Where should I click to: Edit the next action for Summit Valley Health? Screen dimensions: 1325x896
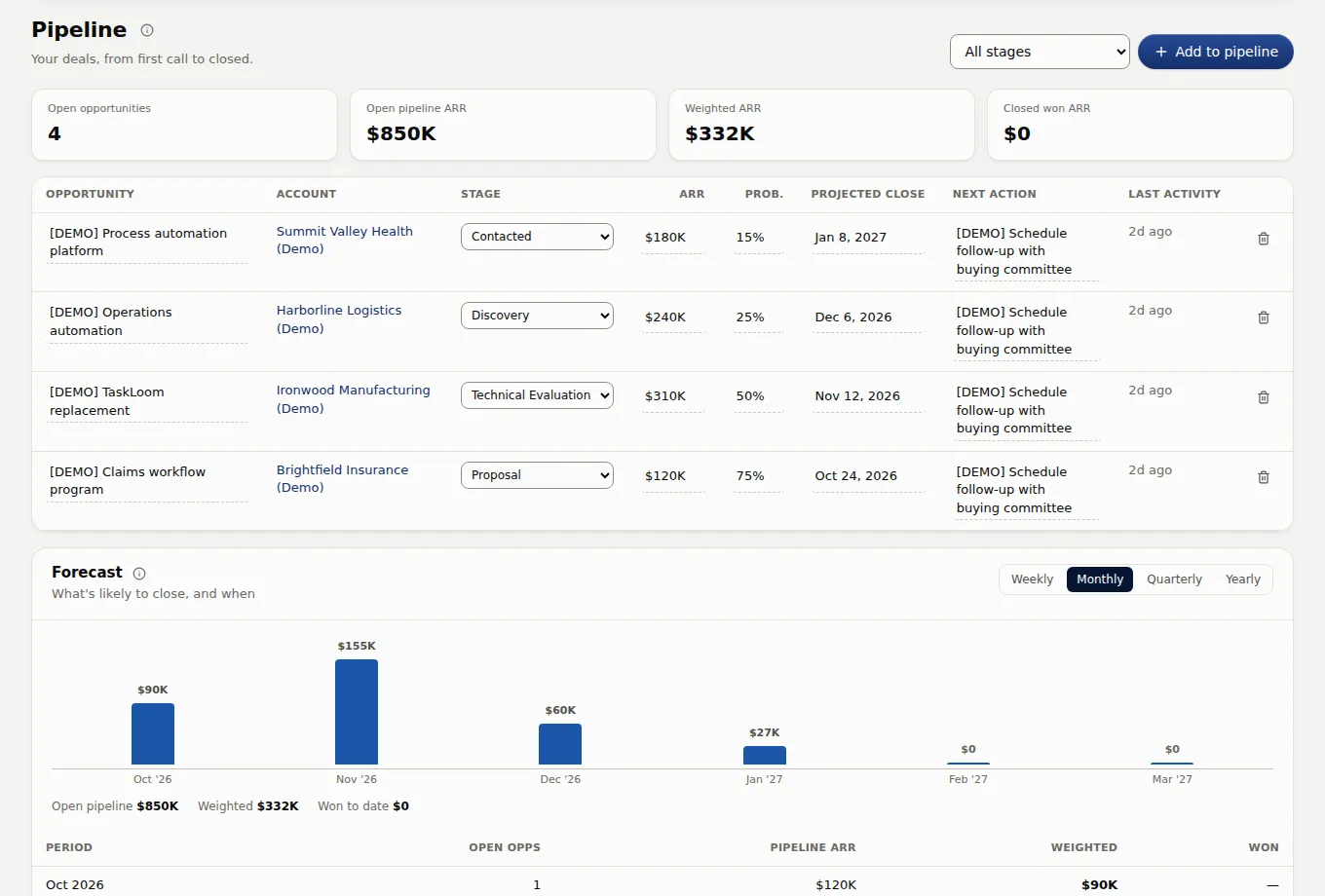[x=1026, y=252]
